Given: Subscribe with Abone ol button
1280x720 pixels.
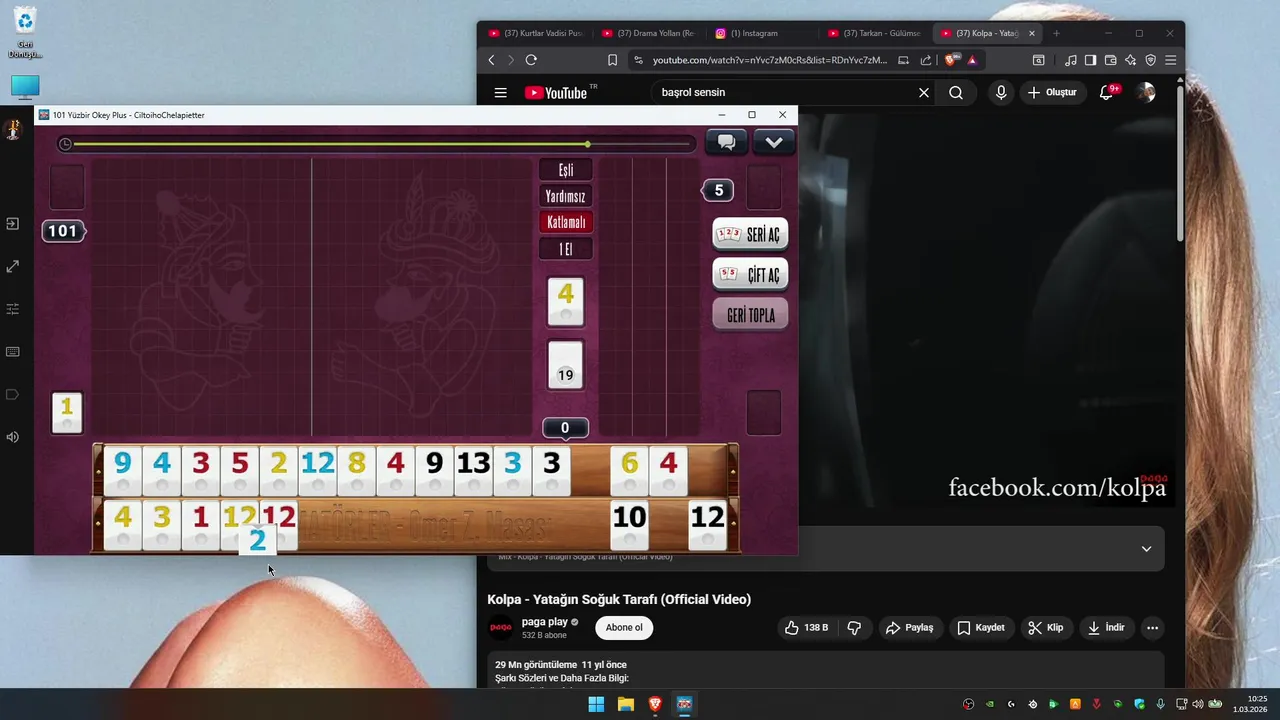Looking at the screenshot, I should (624, 628).
